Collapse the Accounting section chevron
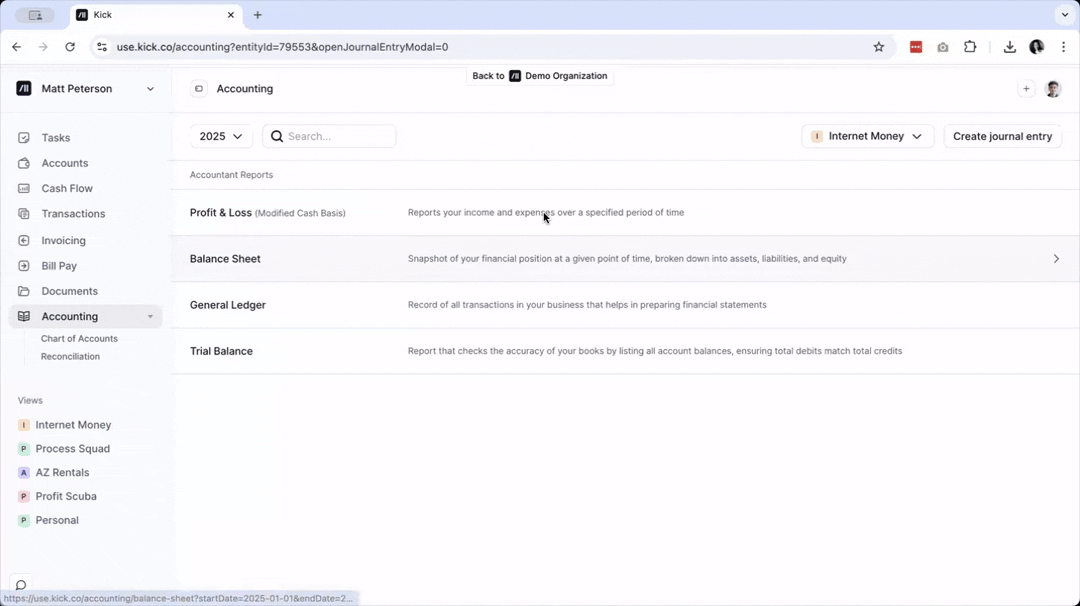1080x606 pixels. [x=150, y=316]
